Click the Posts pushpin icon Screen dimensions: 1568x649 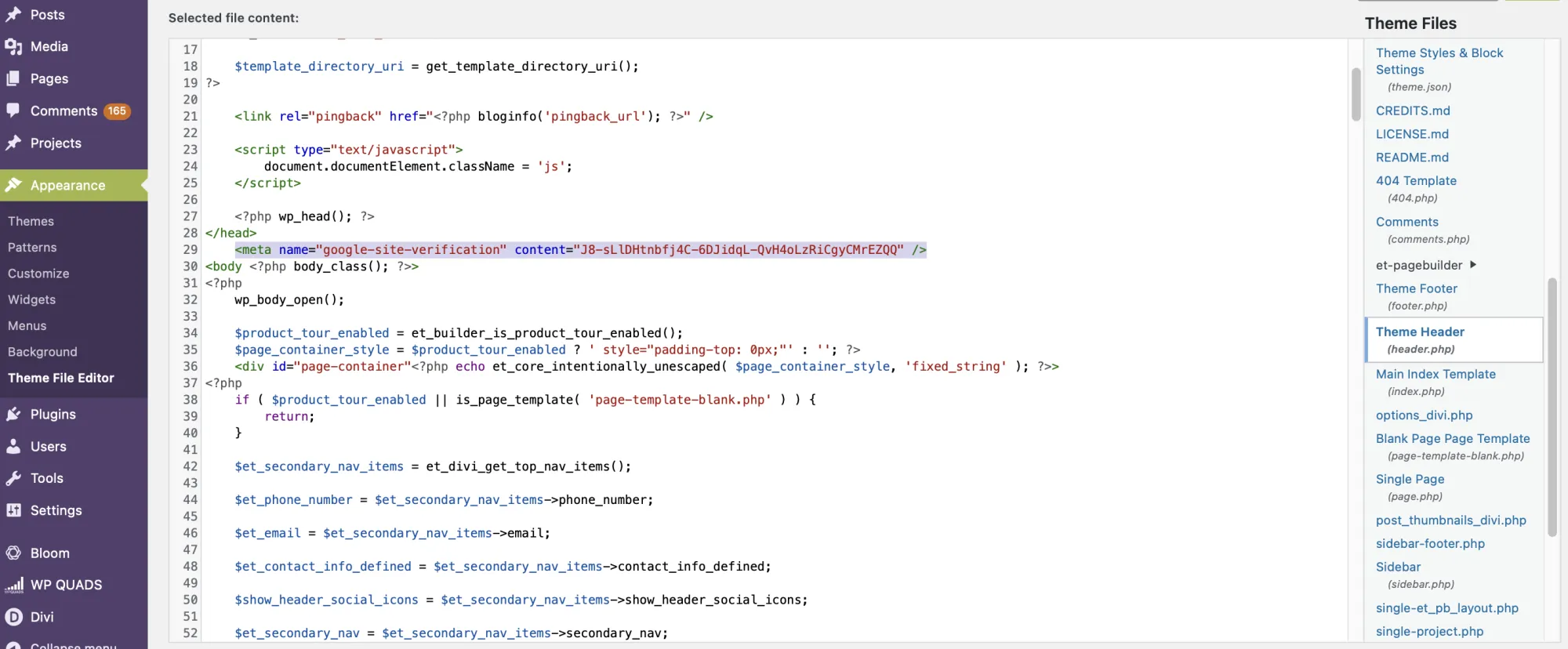click(x=13, y=15)
